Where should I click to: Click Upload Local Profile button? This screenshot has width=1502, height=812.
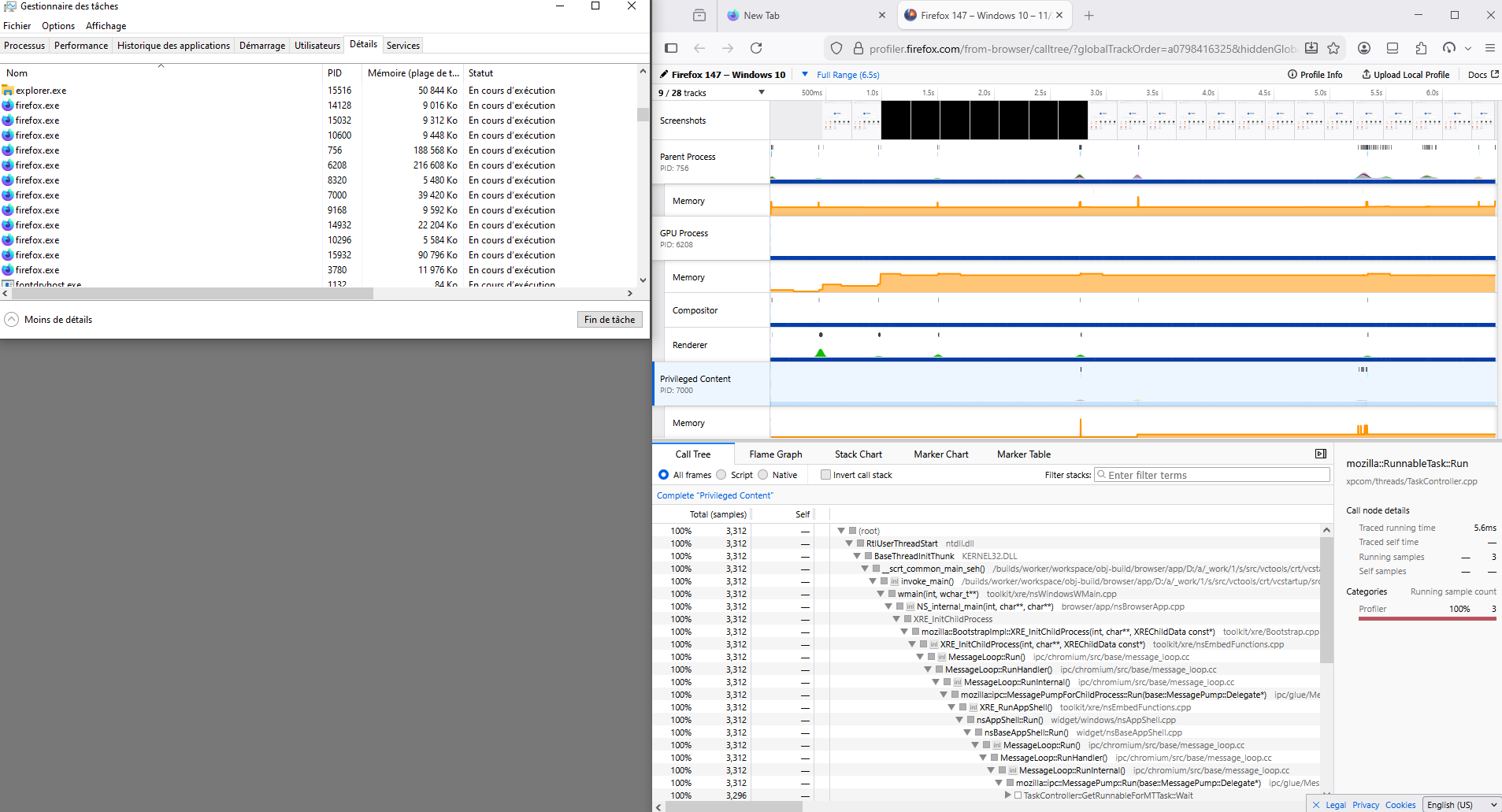point(1406,75)
